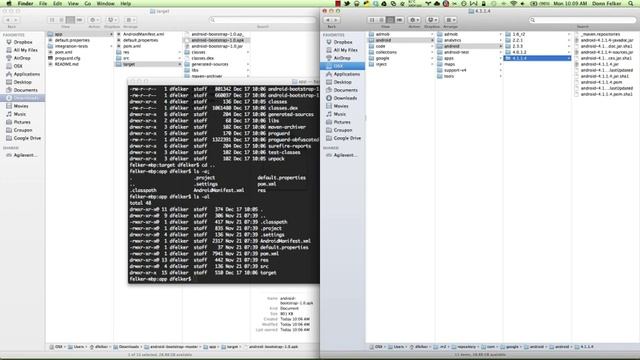Go forward in the target Finder window
Image resolution: width=640 pixels, height=360 pixels.
16,20
